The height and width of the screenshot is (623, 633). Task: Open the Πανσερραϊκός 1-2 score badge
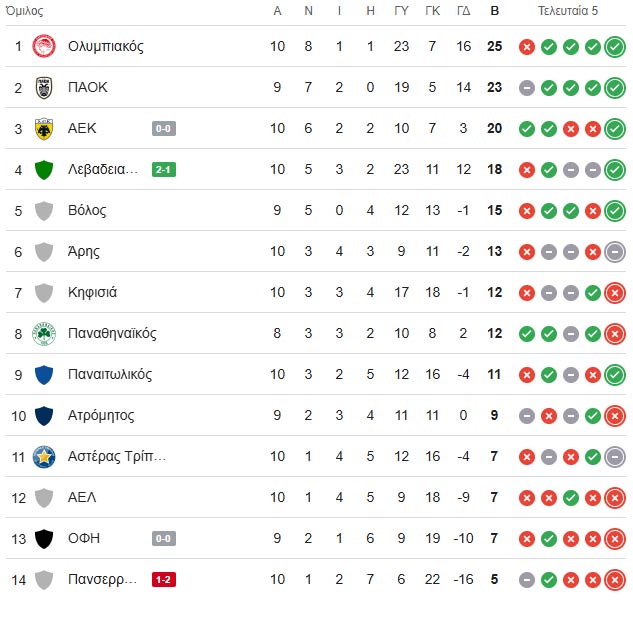click(x=164, y=579)
